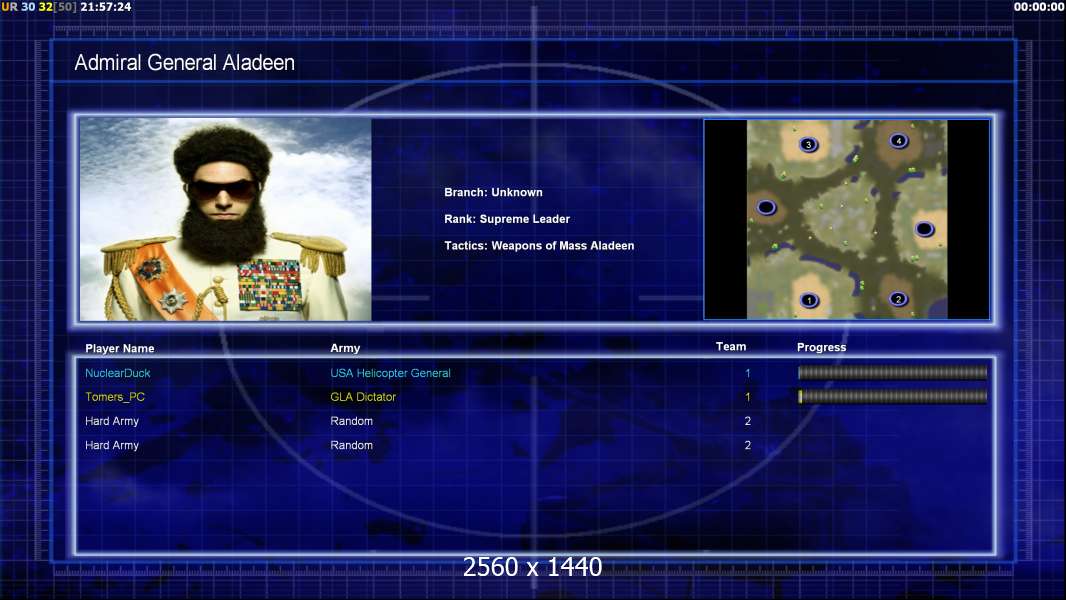Click Random army in the first Hard Army row
Screen dimensions: 1066x600
pos(351,421)
